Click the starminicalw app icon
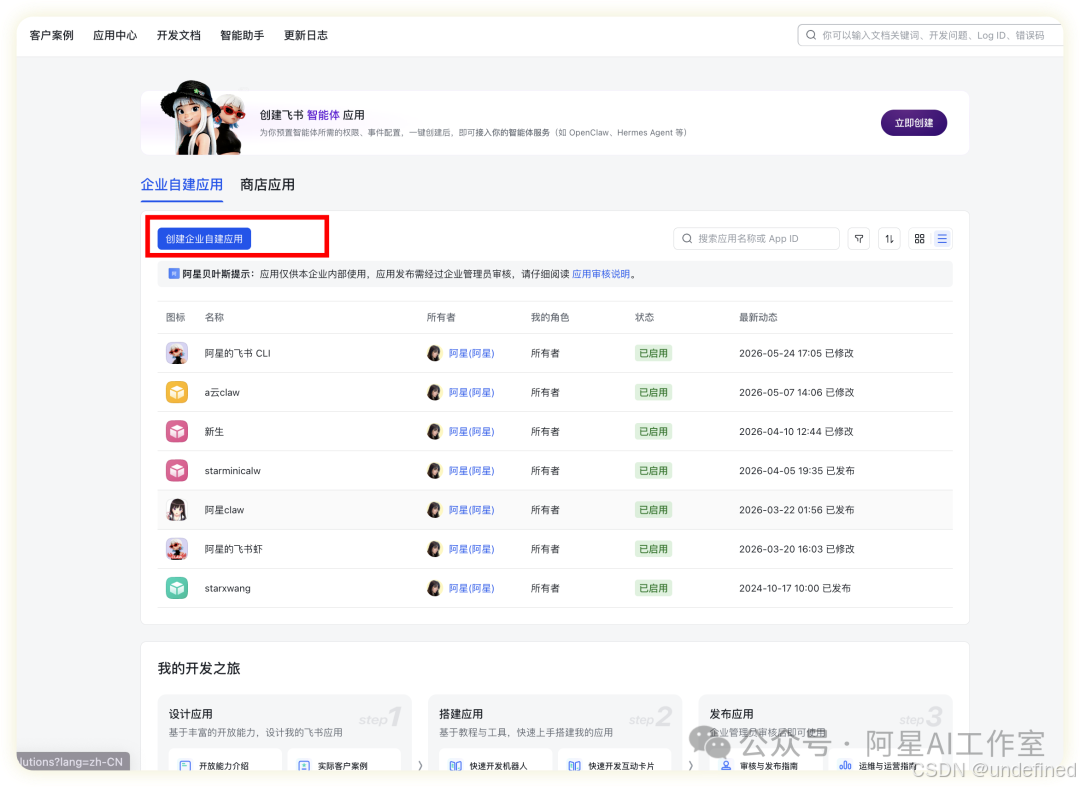This screenshot has height=787, width=1080. point(177,471)
